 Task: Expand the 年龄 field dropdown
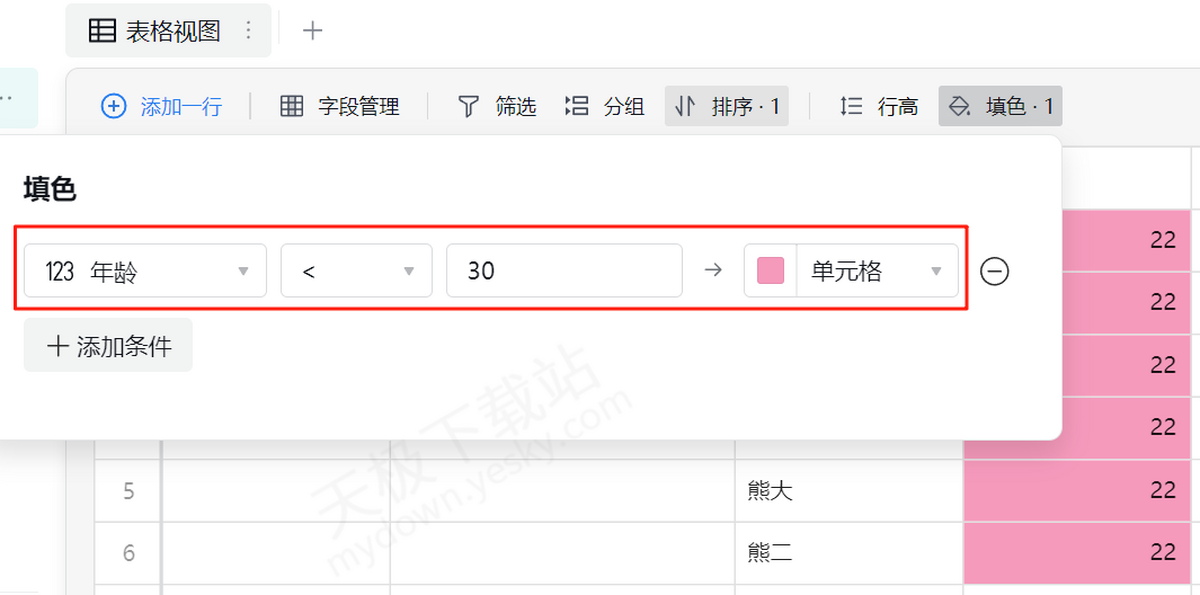click(x=145, y=271)
